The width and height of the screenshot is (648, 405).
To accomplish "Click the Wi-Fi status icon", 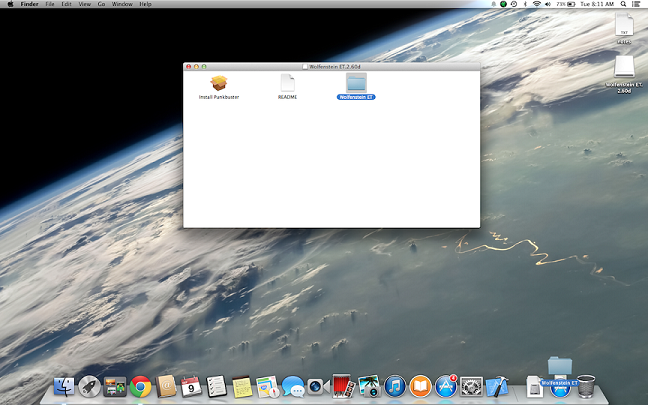I will 536,4.
